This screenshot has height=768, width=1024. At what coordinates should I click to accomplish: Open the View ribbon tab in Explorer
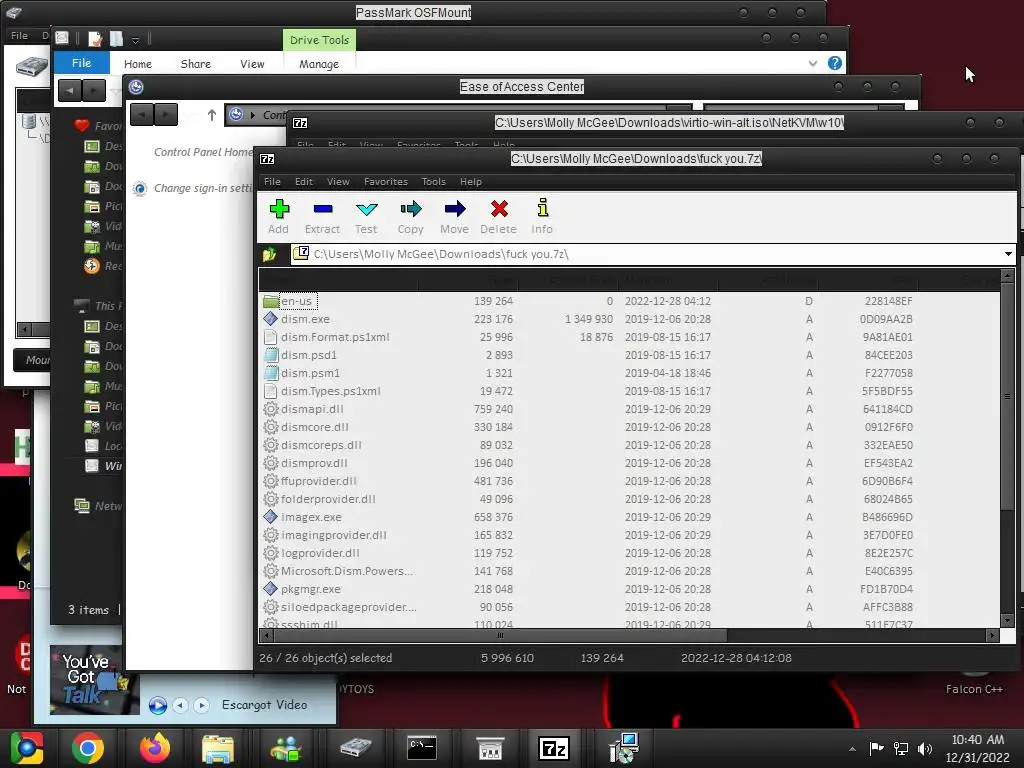pyautogui.click(x=252, y=64)
